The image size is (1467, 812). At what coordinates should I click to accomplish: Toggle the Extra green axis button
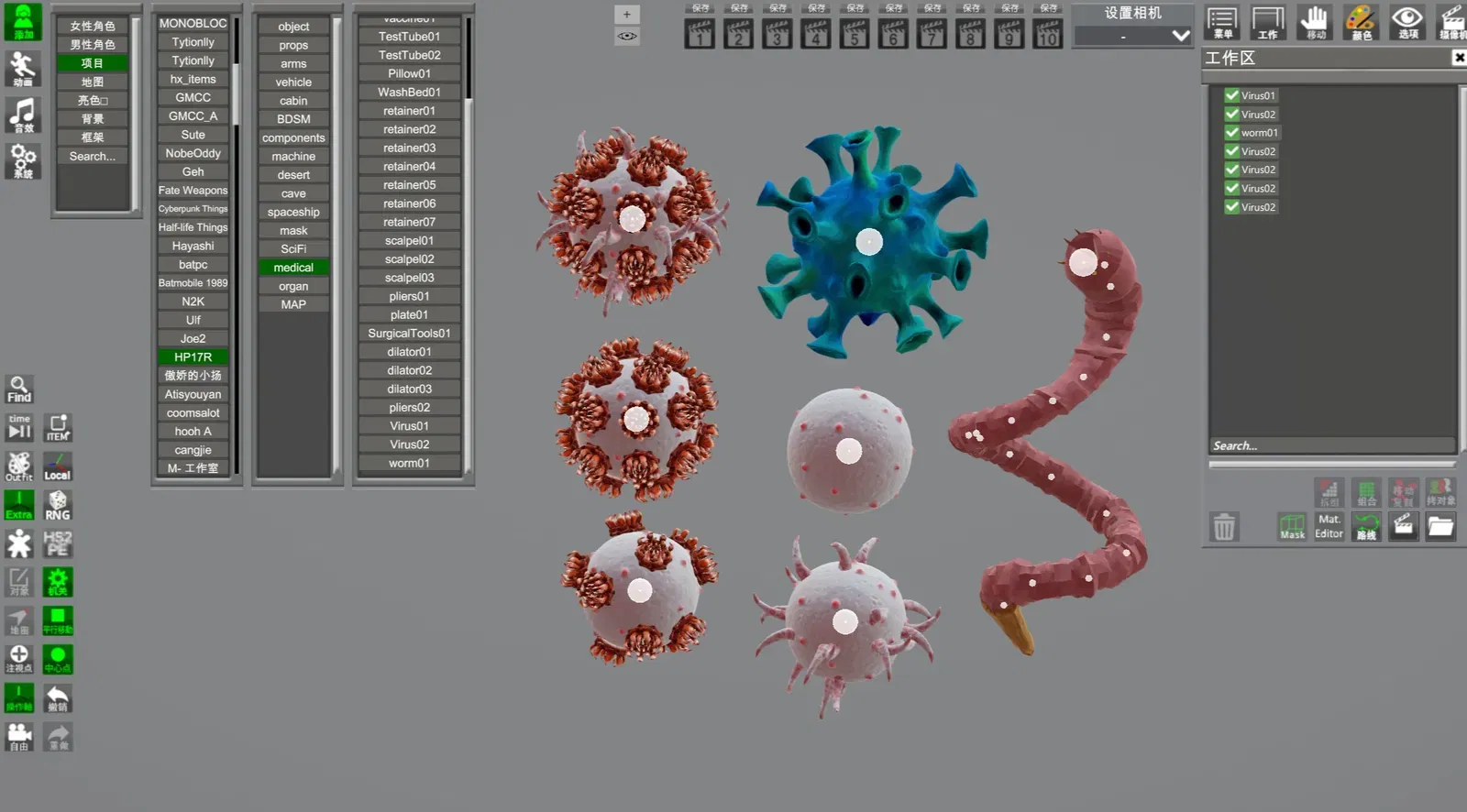pyautogui.click(x=19, y=505)
